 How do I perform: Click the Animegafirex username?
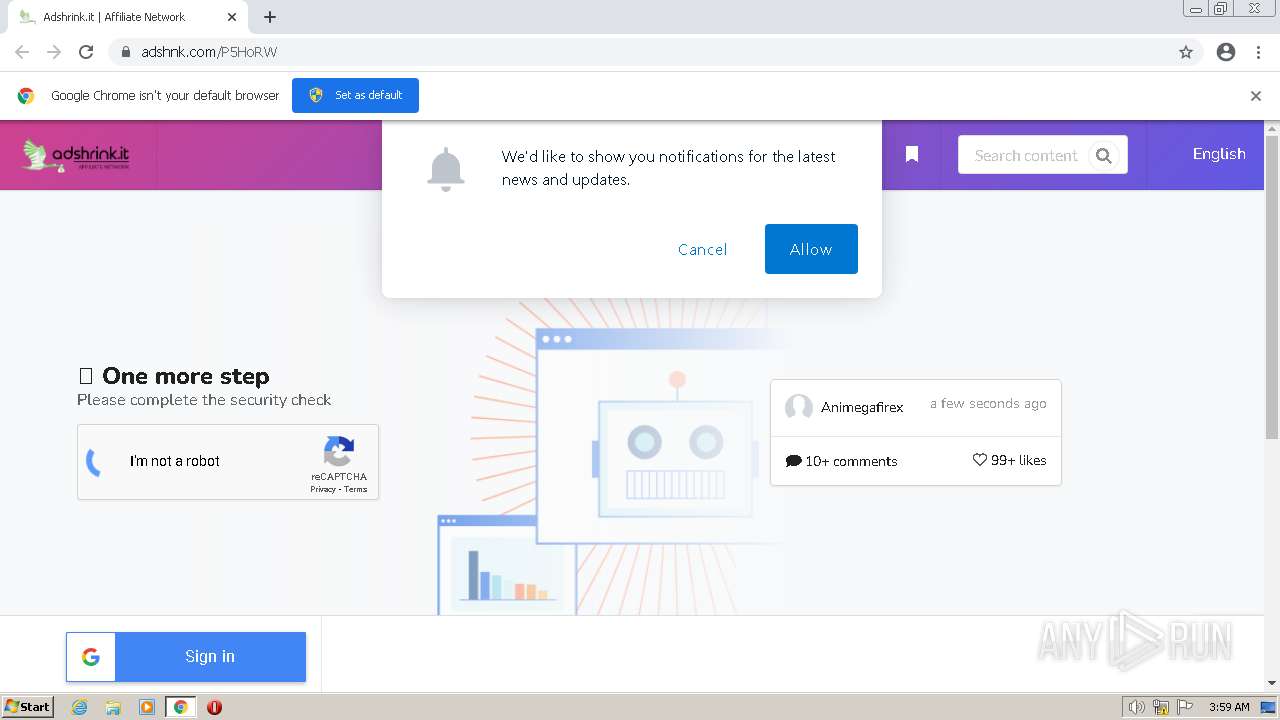(x=862, y=407)
